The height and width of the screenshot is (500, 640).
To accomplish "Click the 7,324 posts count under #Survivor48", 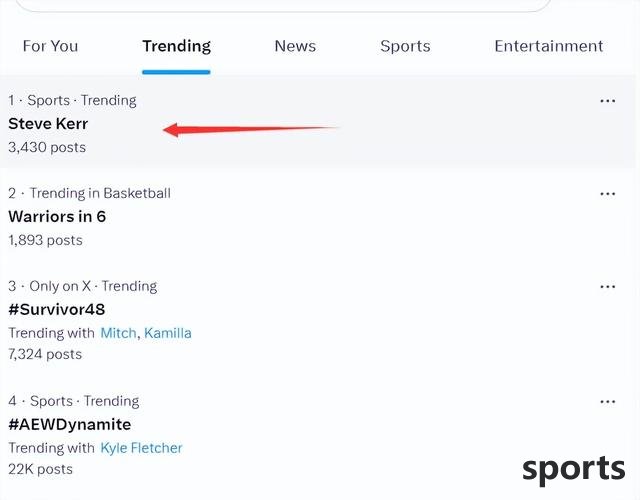I will tap(45, 354).
